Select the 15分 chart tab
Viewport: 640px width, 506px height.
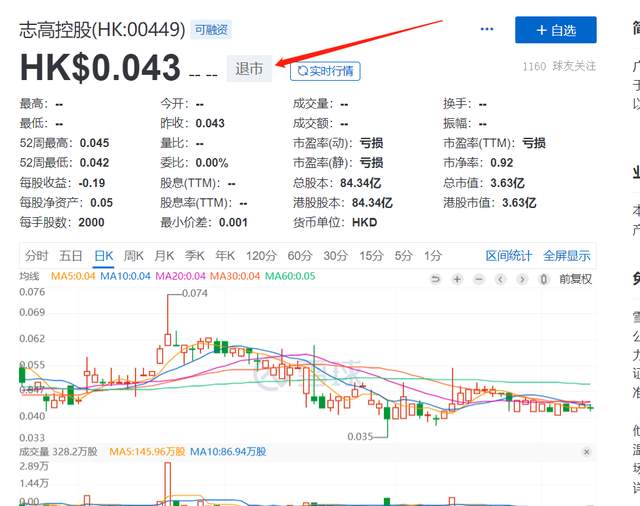click(371, 256)
